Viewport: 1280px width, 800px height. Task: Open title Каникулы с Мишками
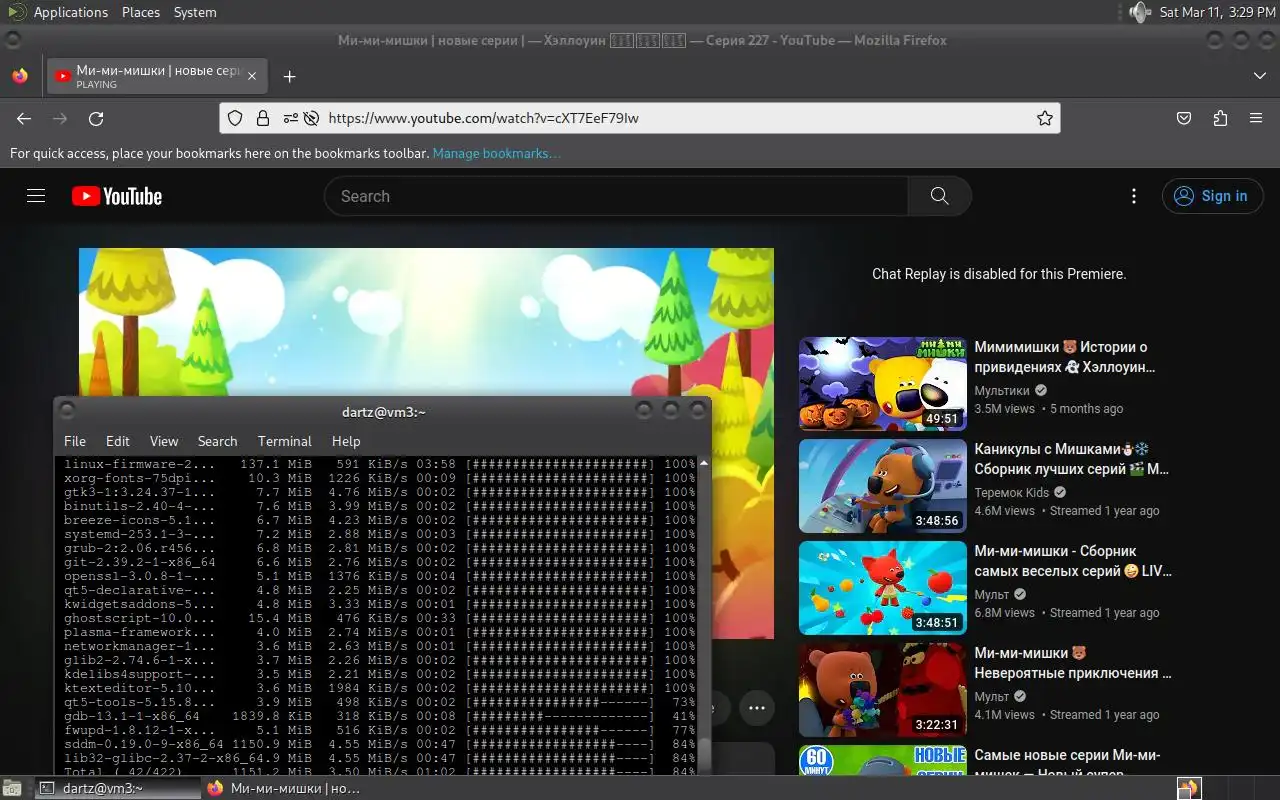[1071, 459]
